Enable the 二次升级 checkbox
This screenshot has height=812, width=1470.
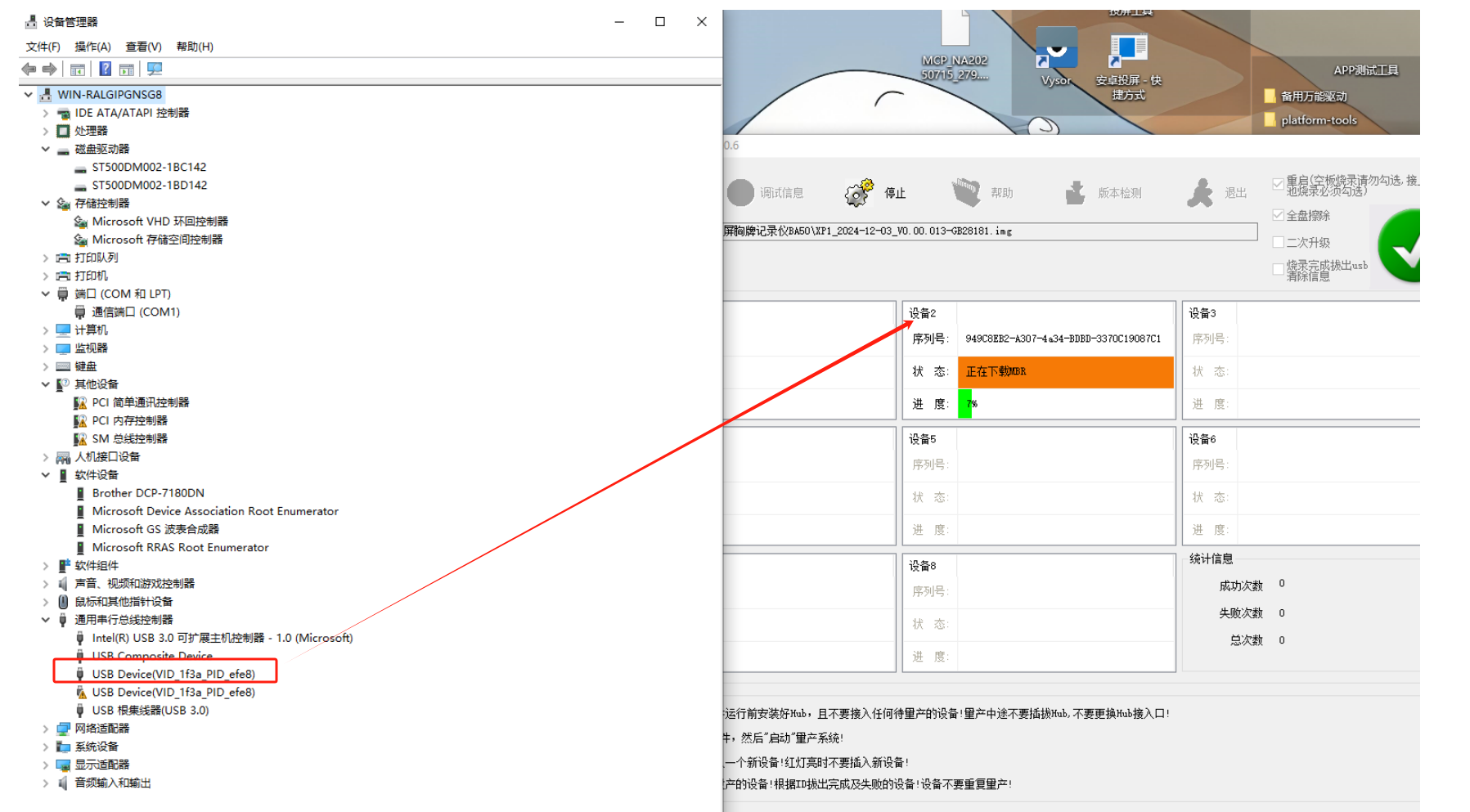(1278, 242)
